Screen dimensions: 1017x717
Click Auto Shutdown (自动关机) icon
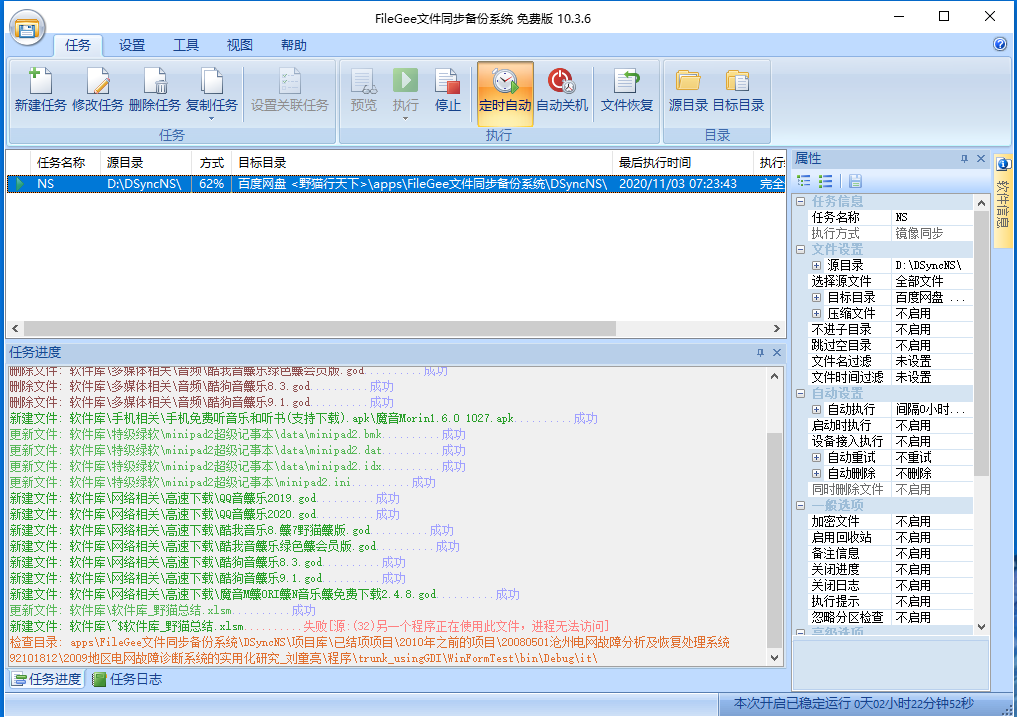[562, 91]
